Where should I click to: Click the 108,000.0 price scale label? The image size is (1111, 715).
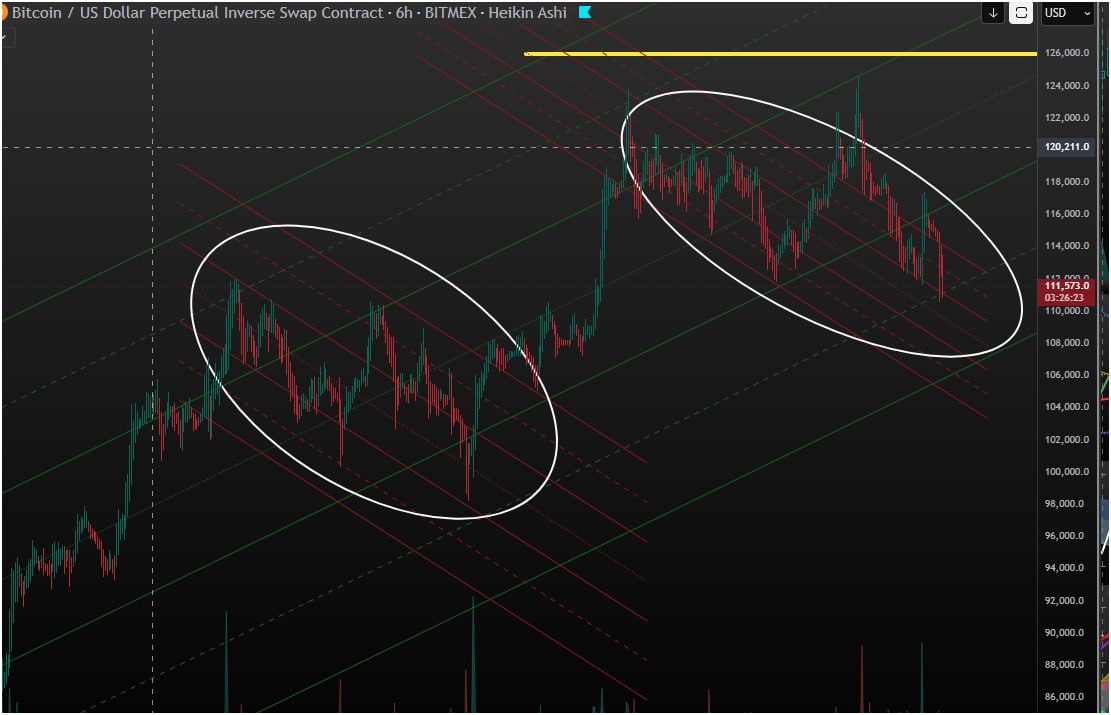[1066, 343]
